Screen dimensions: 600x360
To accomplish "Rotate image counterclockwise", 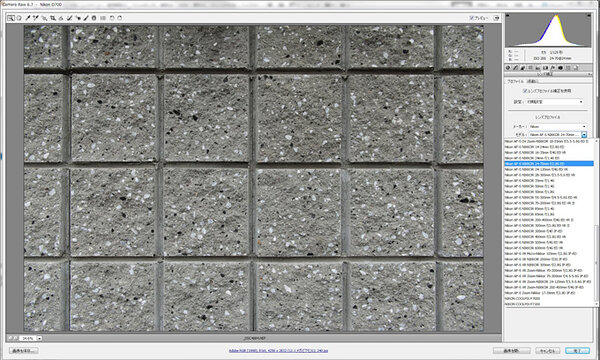I will coord(112,18).
